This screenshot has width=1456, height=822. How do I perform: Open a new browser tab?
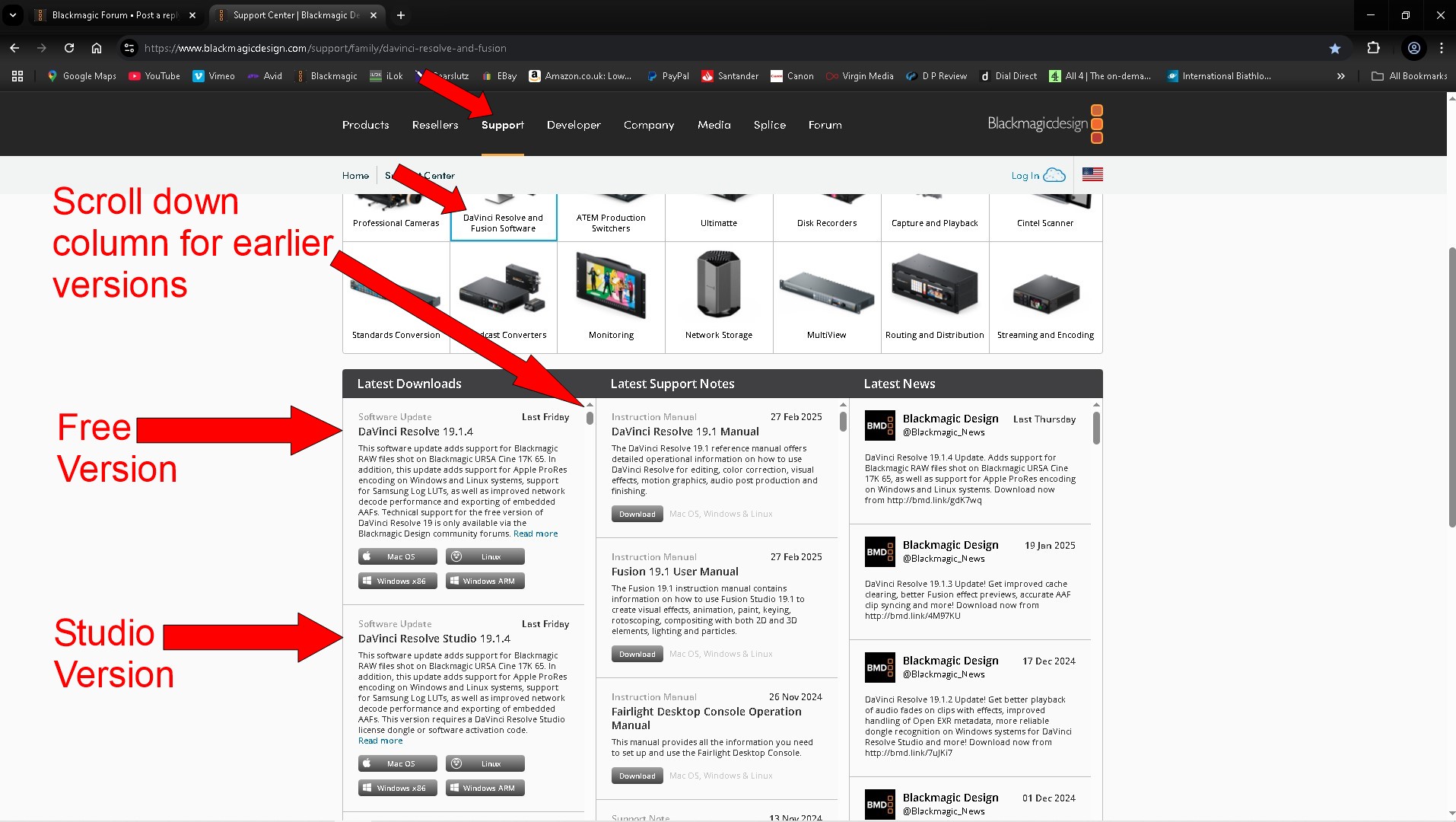pos(401,15)
